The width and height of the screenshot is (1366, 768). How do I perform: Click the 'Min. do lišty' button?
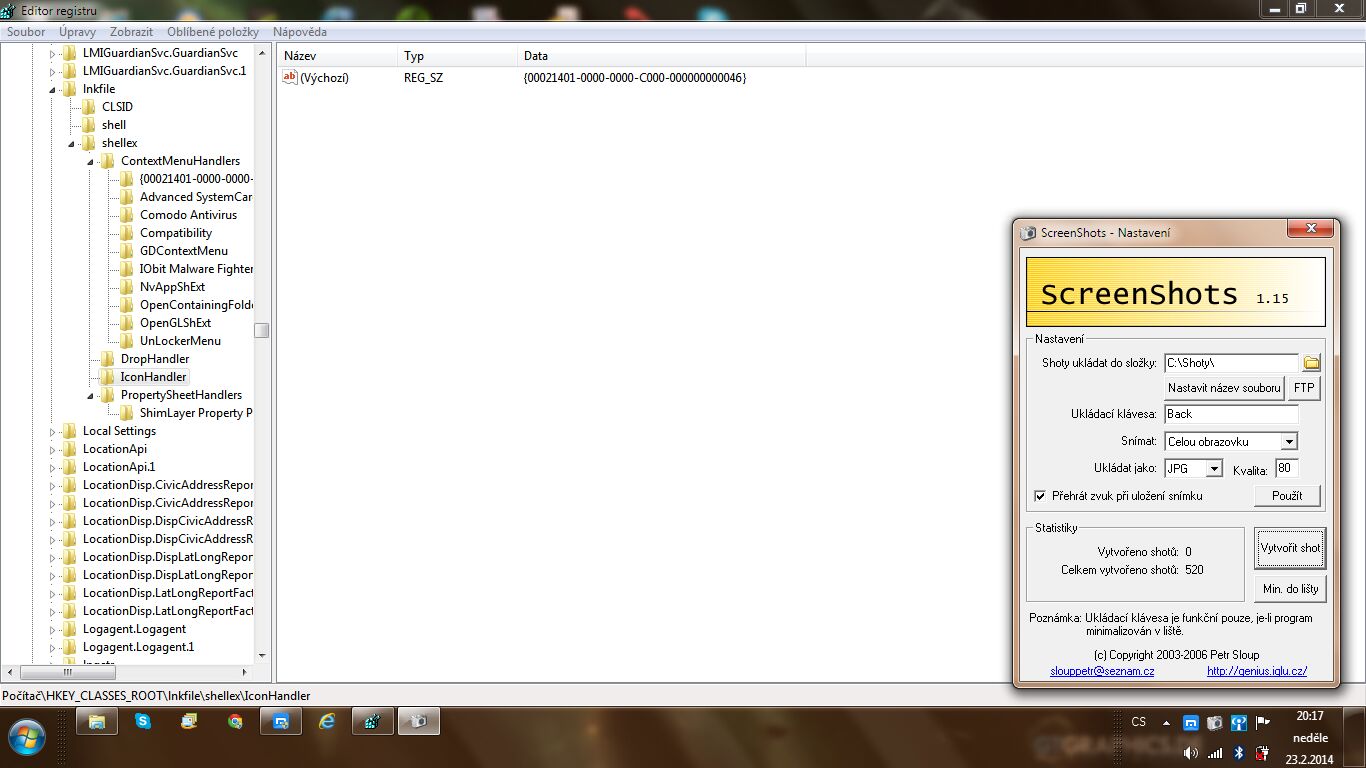[1290, 589]
